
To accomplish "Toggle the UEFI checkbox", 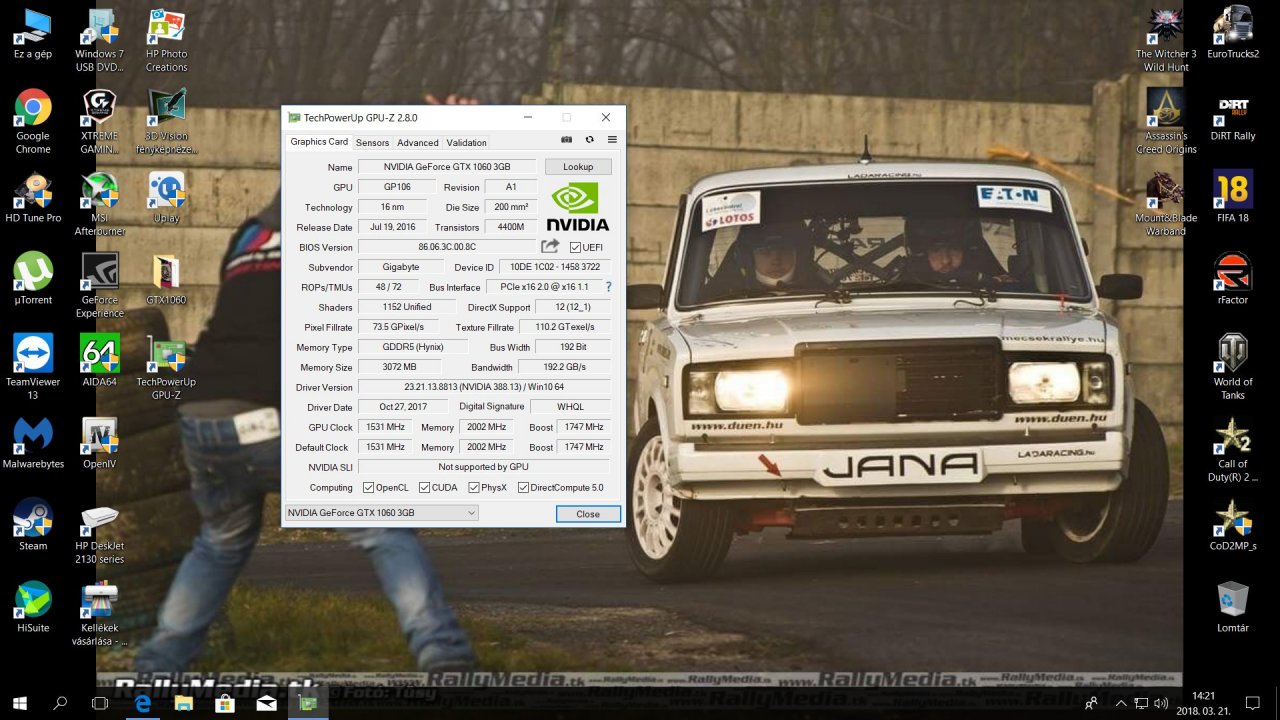I will click(575, 247).
